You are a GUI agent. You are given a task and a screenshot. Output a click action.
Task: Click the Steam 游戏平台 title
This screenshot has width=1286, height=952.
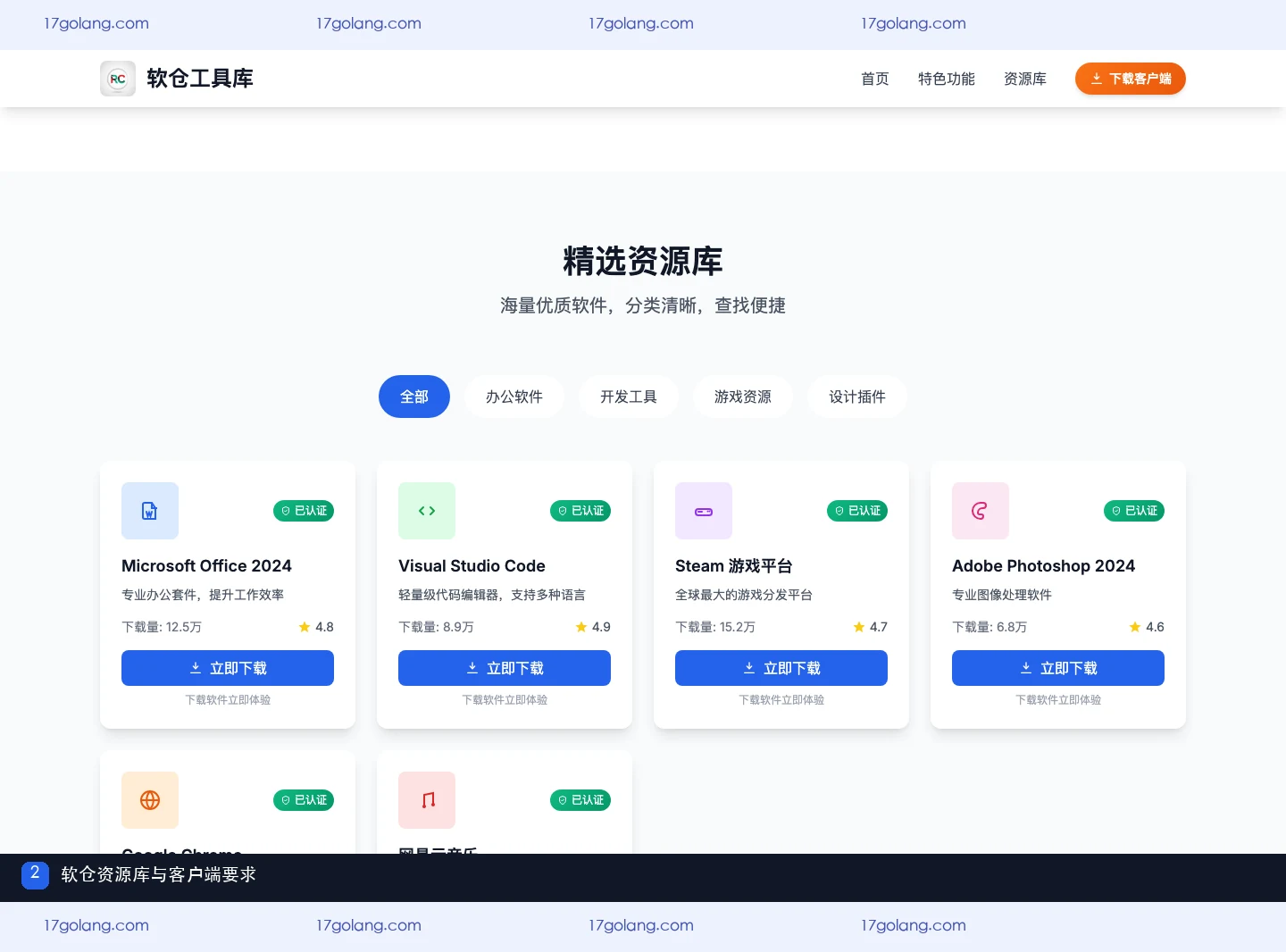(x=734, y=566)
